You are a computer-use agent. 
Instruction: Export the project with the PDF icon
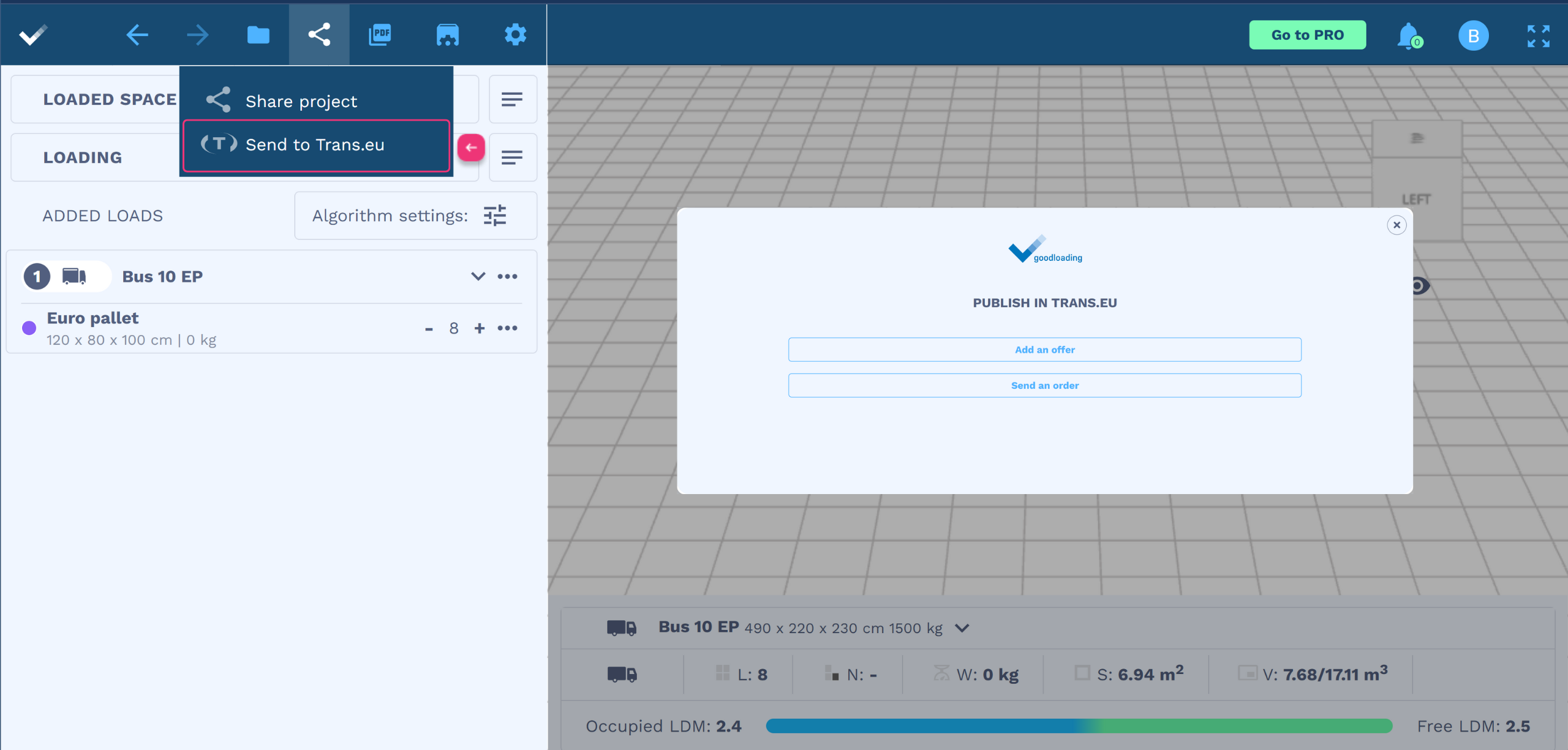[x=380, y=35]
